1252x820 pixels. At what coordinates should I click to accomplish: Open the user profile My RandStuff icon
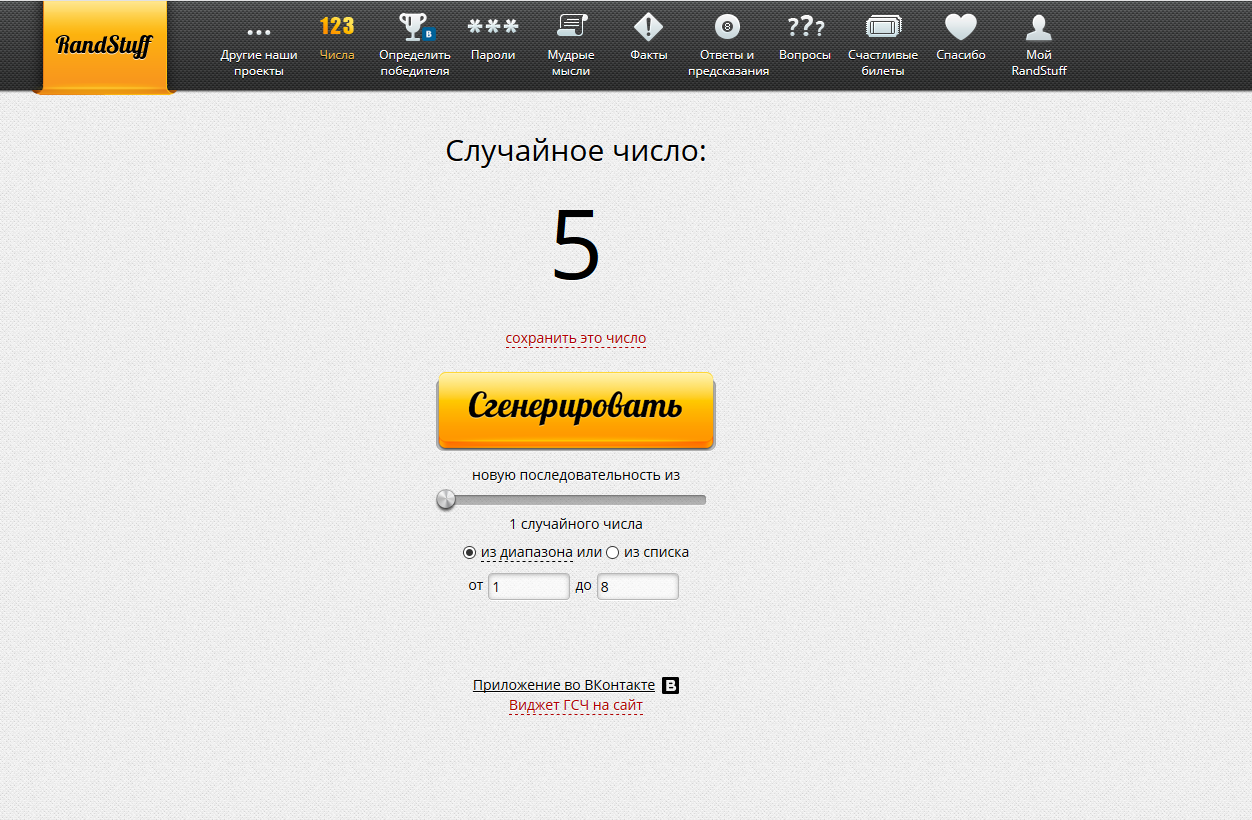(x=1039, y=27)
